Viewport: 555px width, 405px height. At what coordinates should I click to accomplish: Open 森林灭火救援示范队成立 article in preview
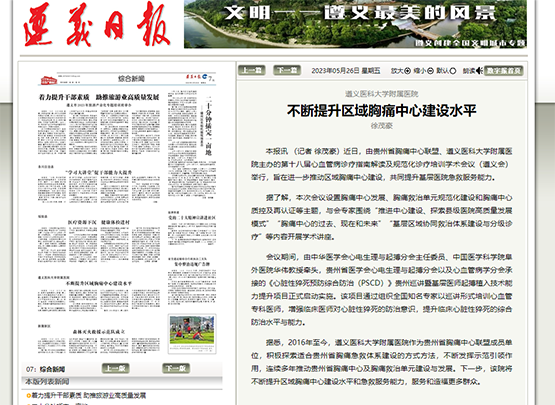99,332
